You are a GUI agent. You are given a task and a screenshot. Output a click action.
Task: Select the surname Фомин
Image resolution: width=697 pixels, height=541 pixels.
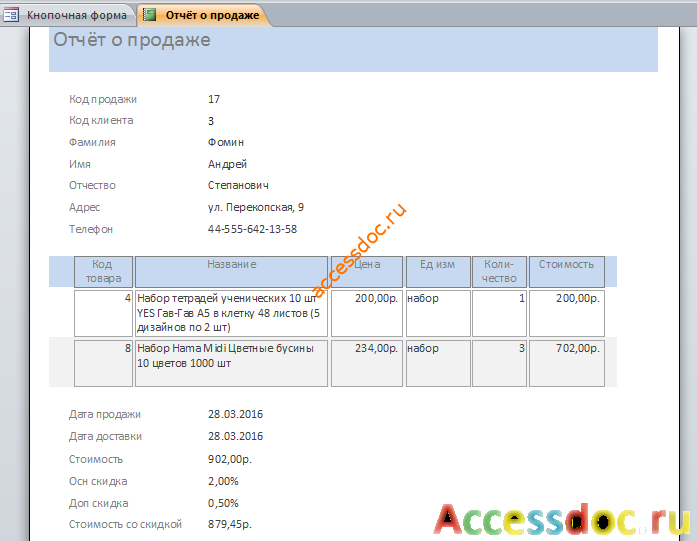point(226,142)
